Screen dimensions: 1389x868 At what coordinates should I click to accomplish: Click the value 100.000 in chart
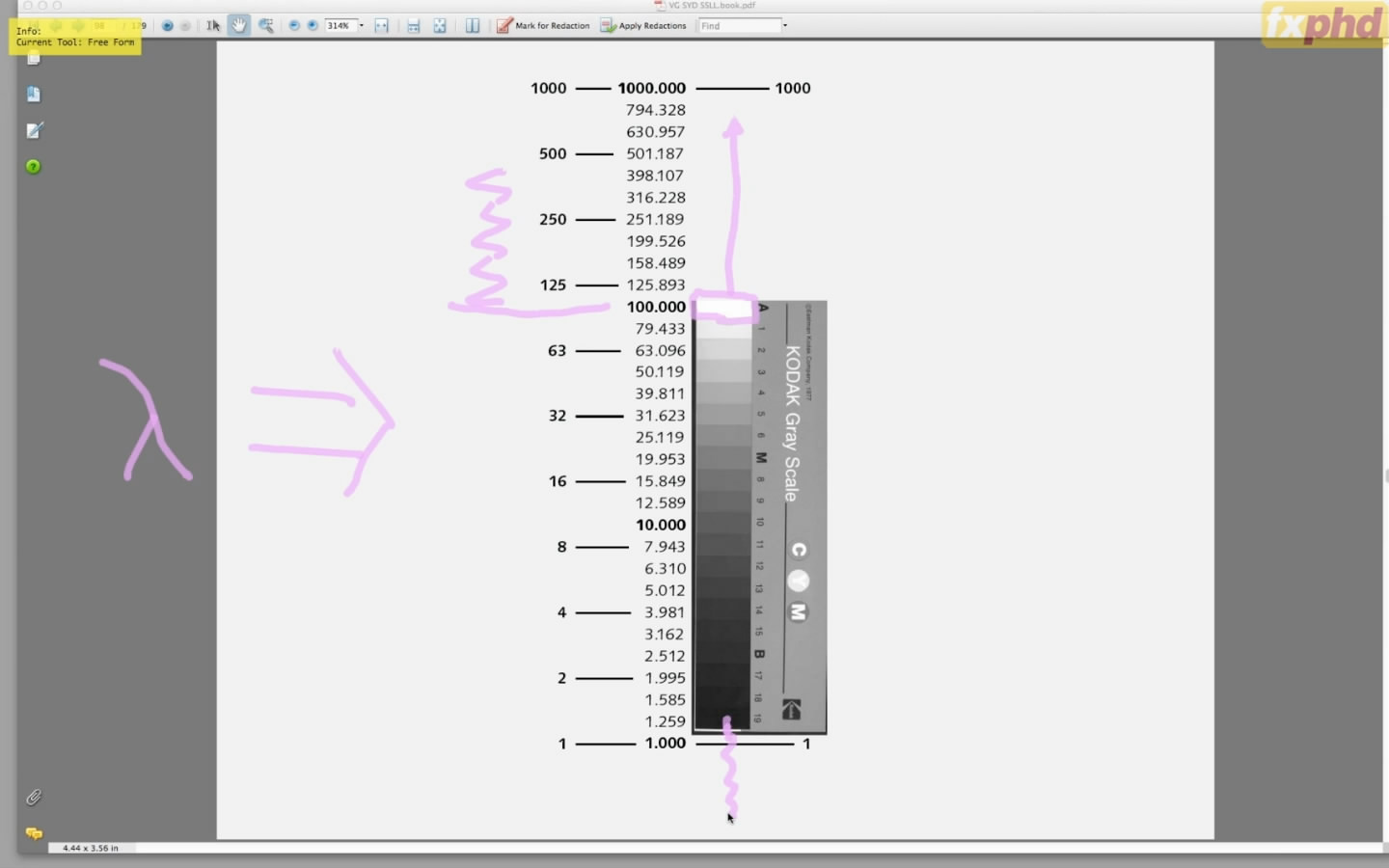coord(656,307)
